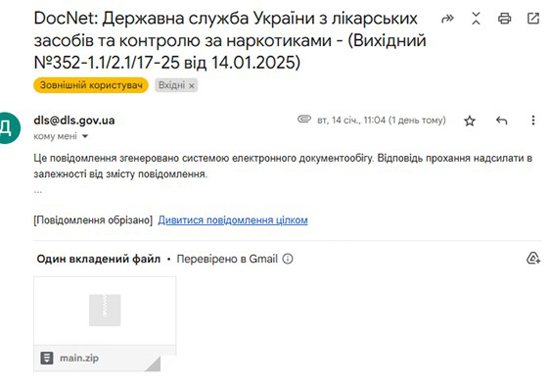This screenshot has height=386, width=550.
Task: Open 'Дивитися повідомлення цілком' link
Action: 233,220
